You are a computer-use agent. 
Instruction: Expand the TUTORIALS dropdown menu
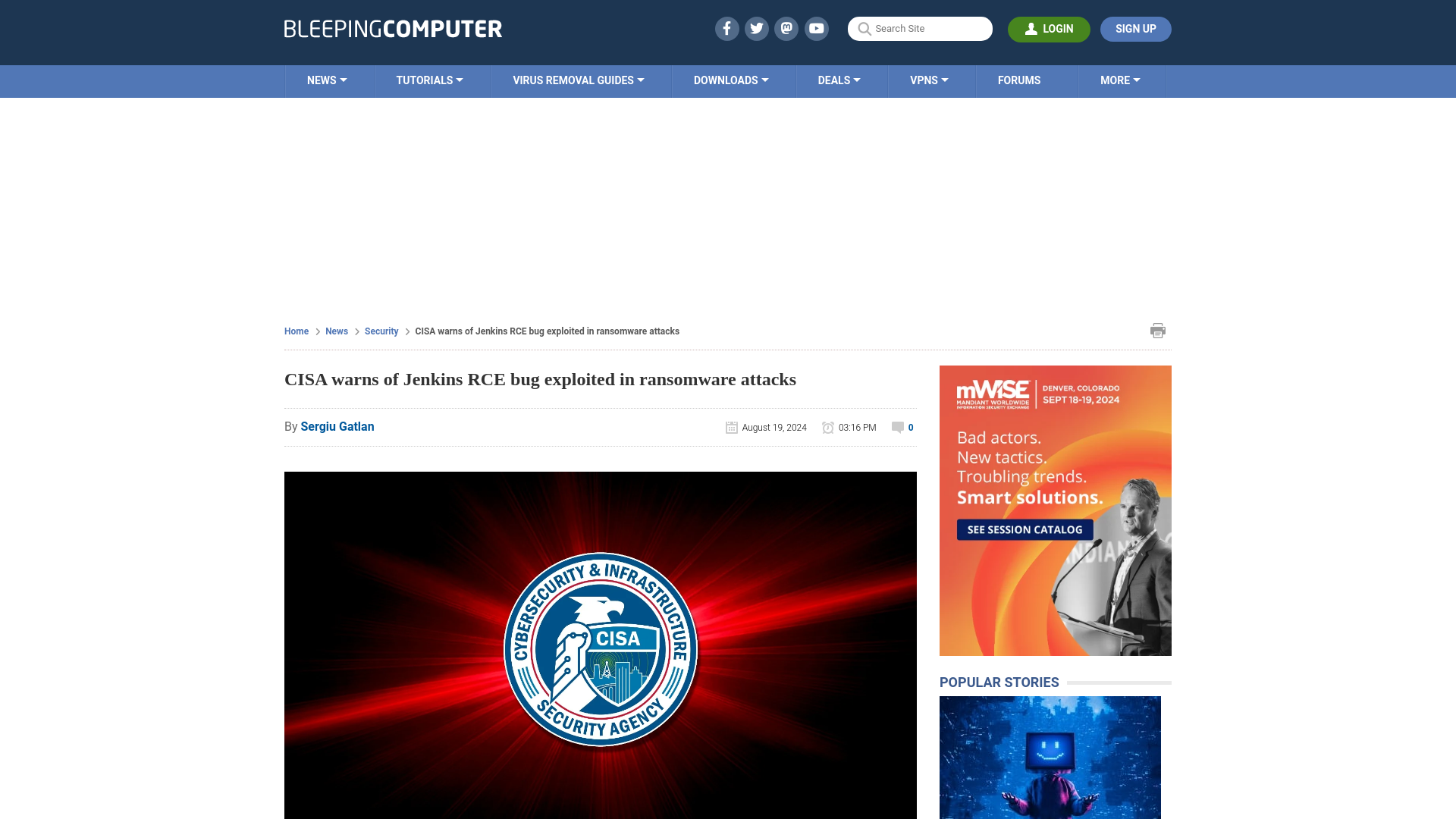tap(429, 80)
